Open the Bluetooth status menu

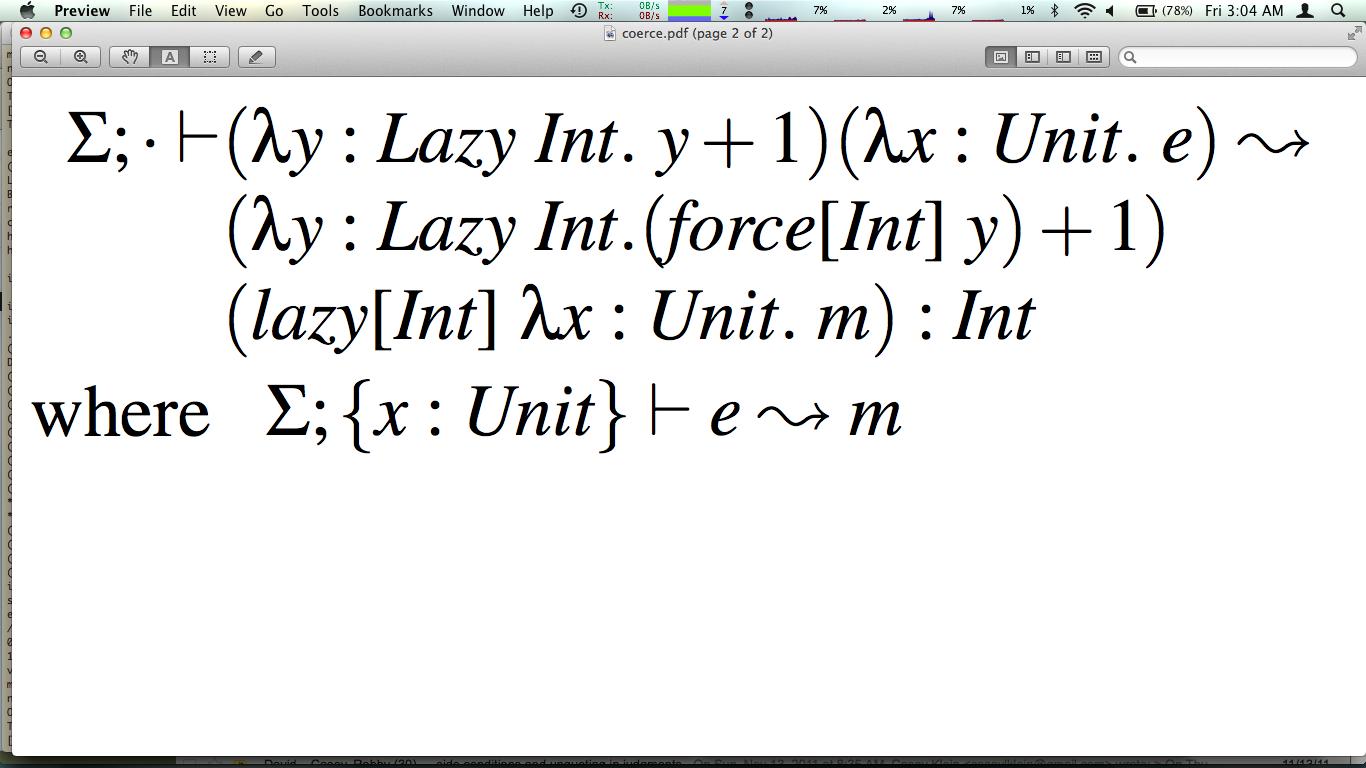[1054, 11]
